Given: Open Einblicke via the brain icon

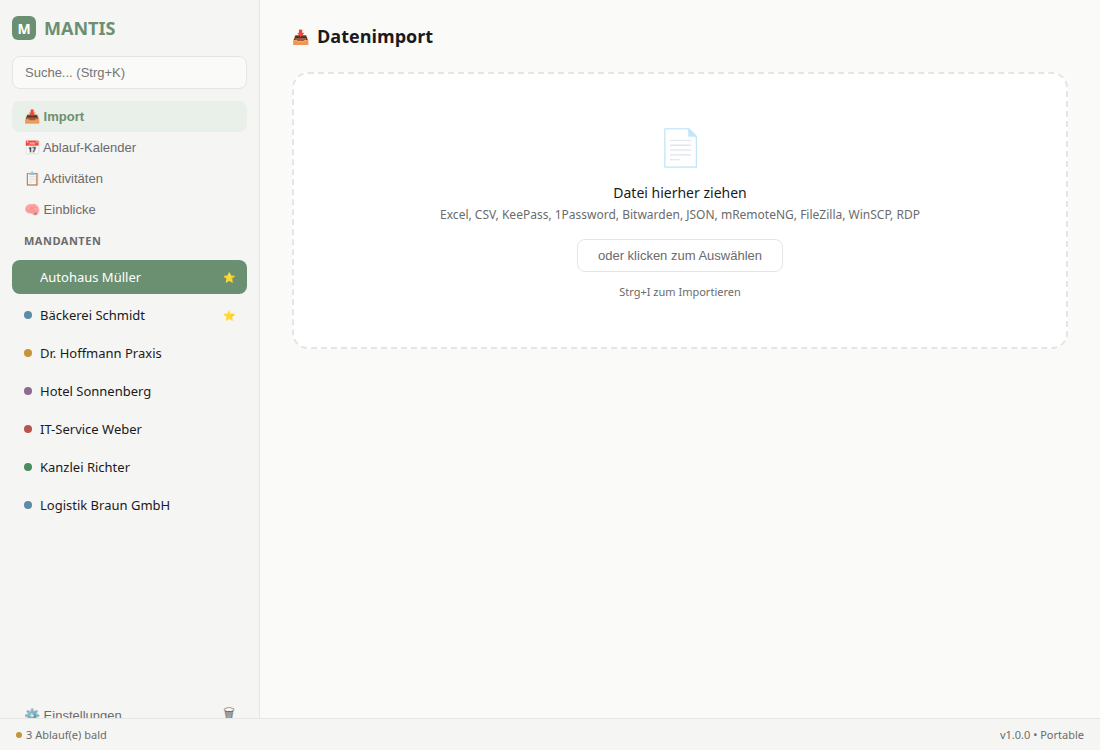Looking at the screenshot, I should pos(30,209).
